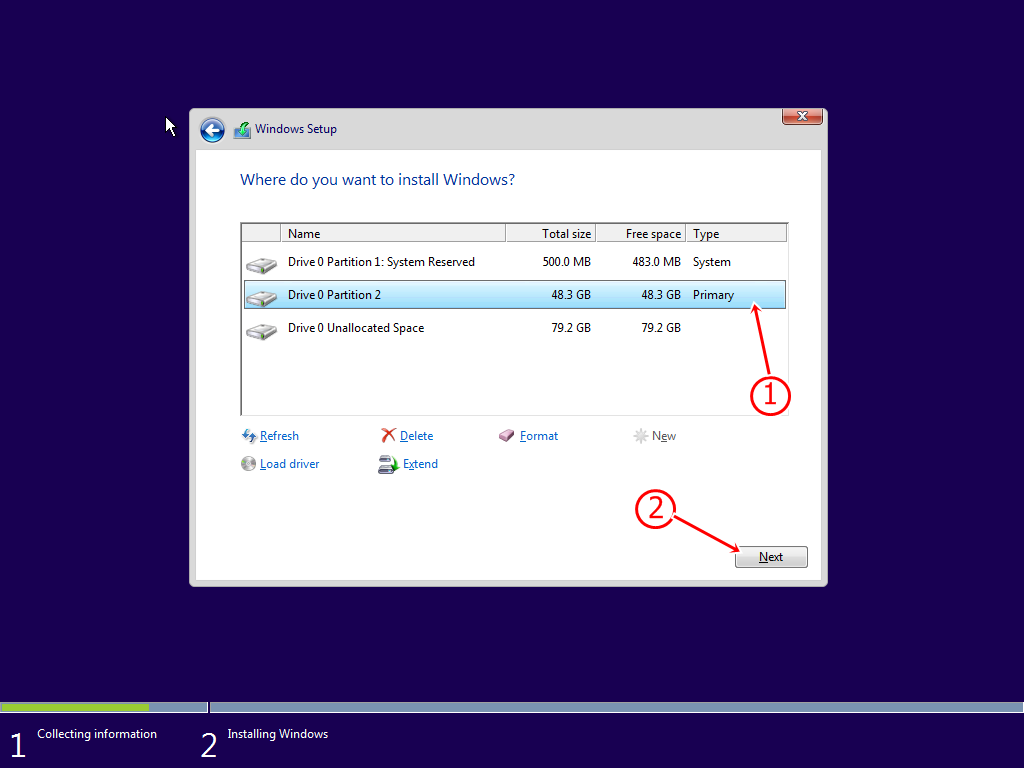The image size is (1024, 768).
Task: Click the Refresh icon
Action: 249,435
